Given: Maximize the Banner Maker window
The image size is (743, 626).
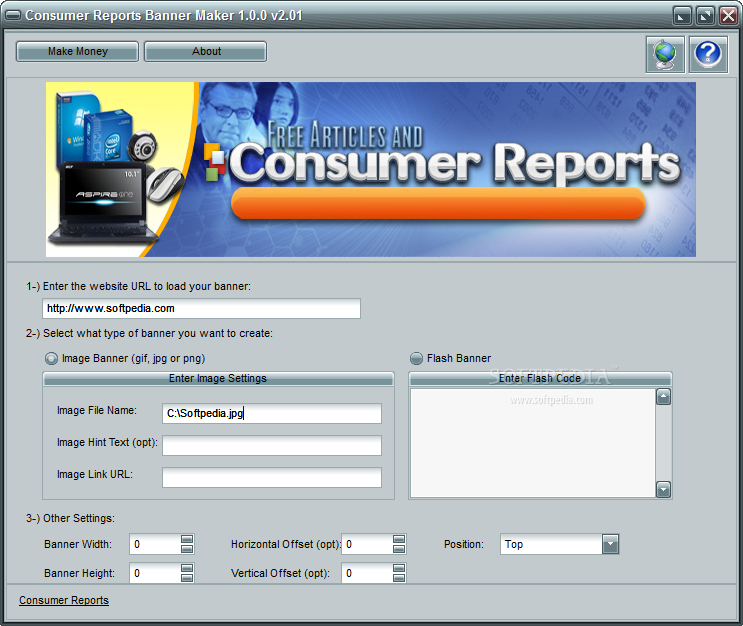Looking at the screenshot, I should 705,16.
